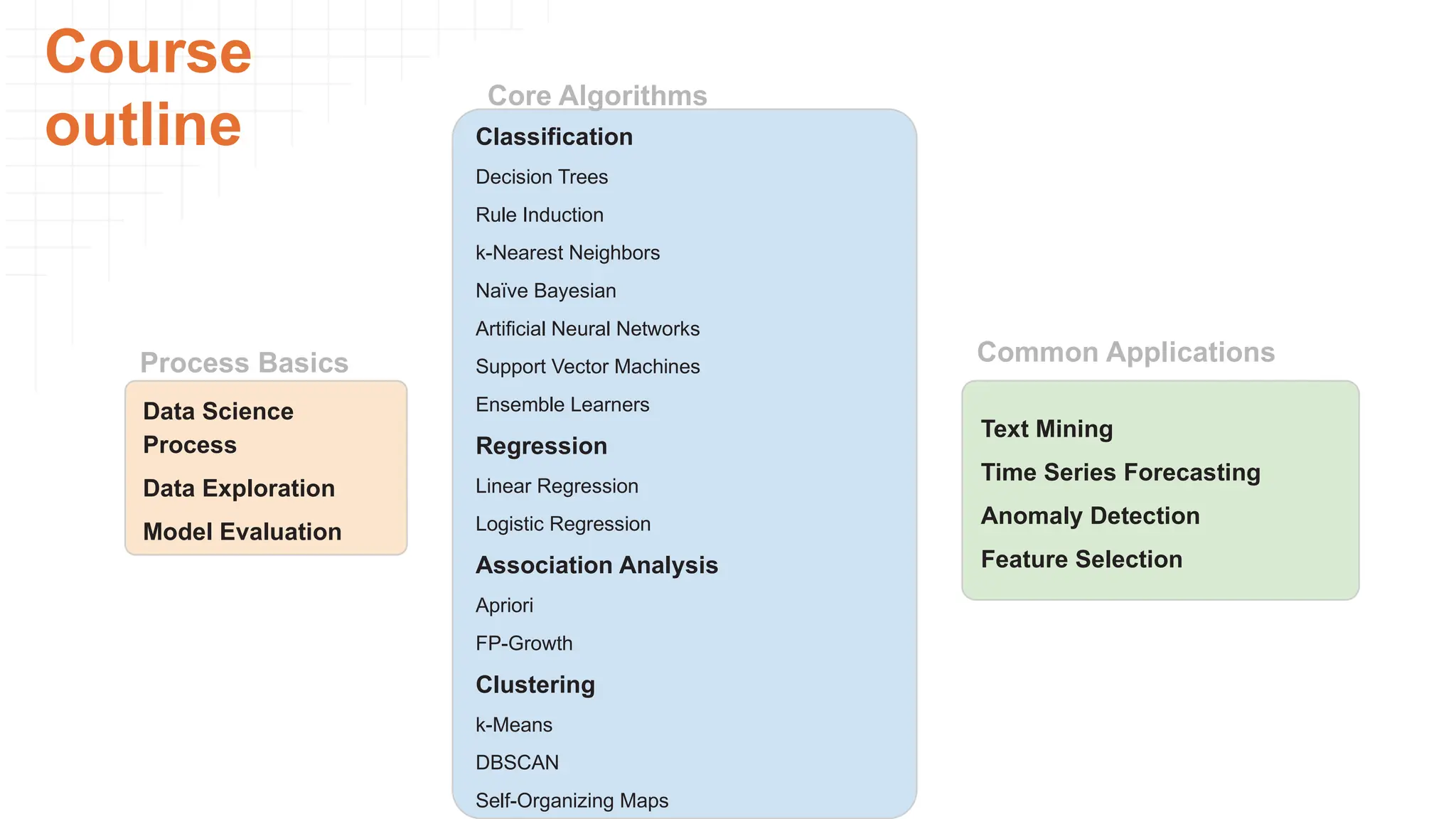Viewport: 1456px width, 819px height.
Task: Select Anomaly Detection in Common Applications
Action: [x=1090, y=516]
